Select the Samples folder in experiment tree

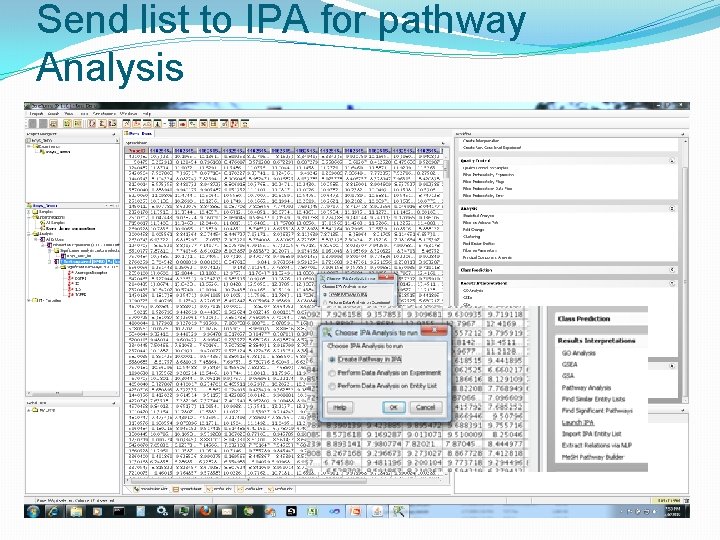(42, 212)
